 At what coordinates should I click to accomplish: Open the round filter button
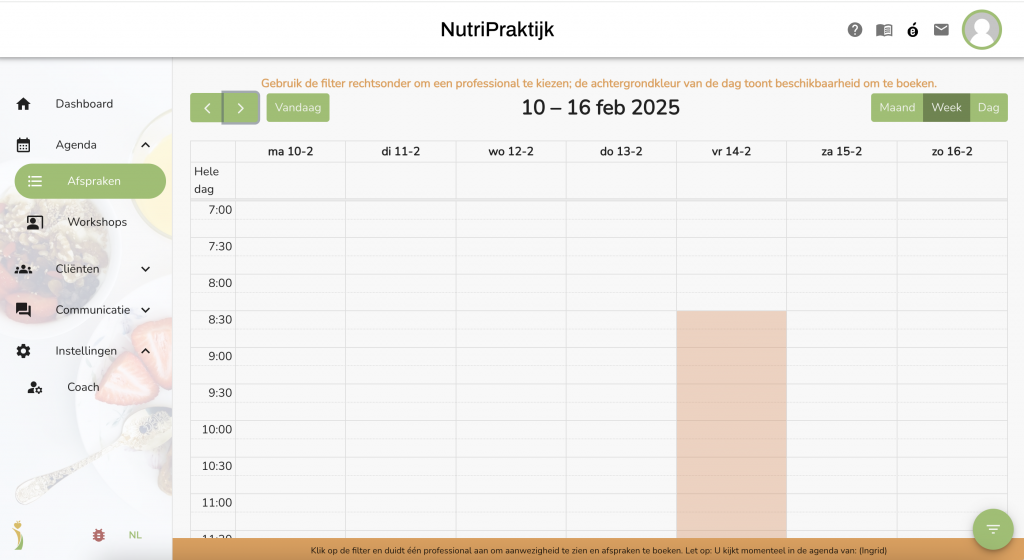992,529
